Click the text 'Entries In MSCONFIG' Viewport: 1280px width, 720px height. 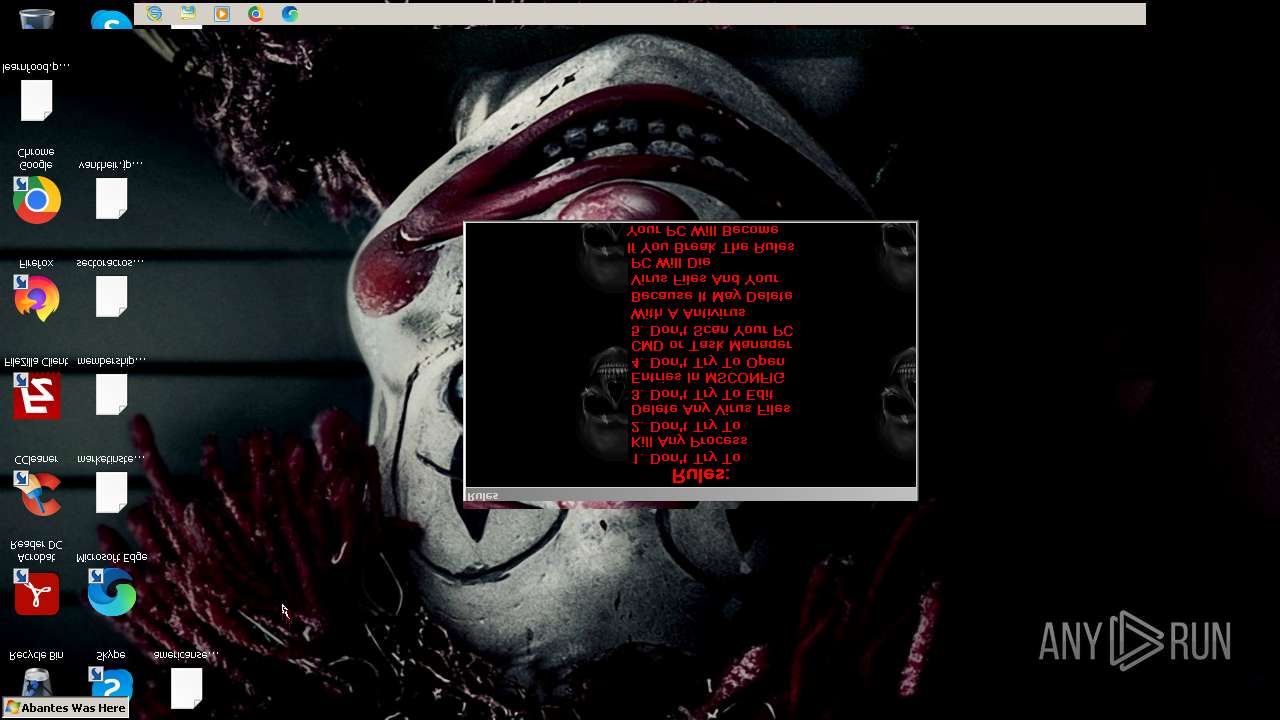[x=708, y=378]
